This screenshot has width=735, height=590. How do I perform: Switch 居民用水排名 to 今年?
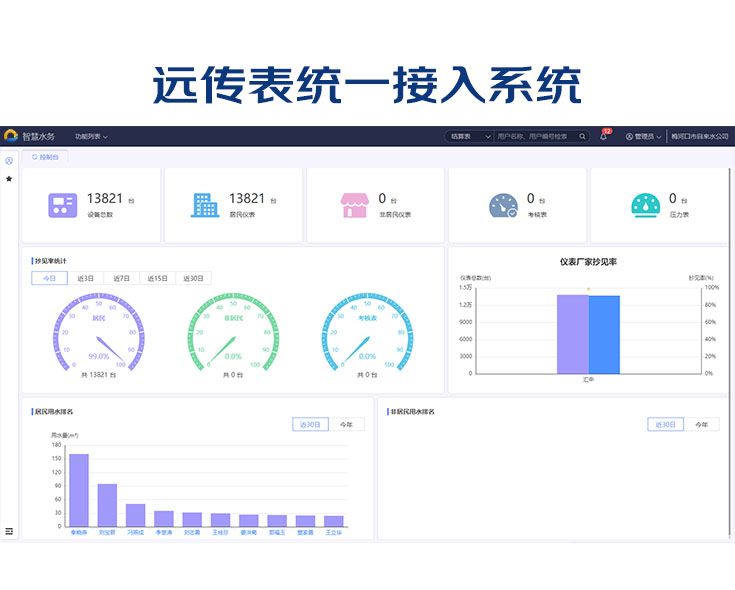[x=346, y=425]
